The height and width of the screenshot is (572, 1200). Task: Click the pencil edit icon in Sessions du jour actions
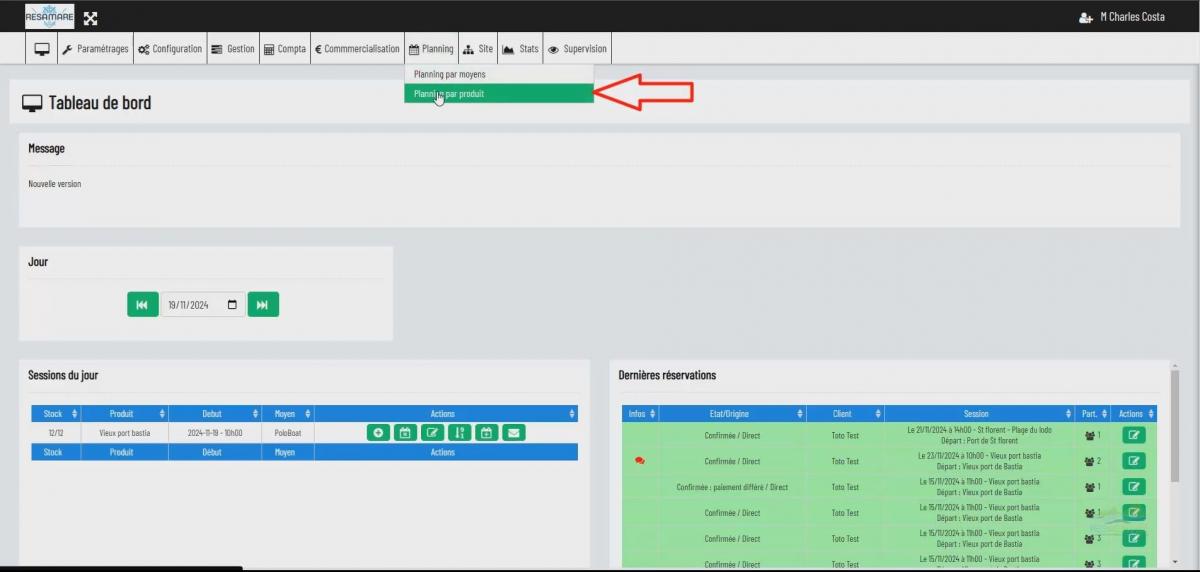pyautogui.click(x=432, y=433)
